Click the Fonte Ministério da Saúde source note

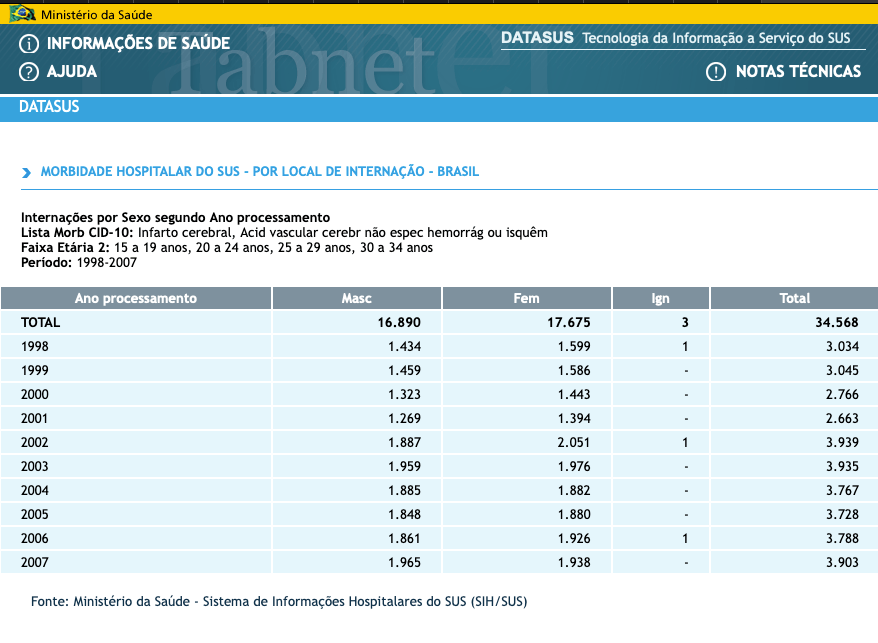pyautogui.click(x=279, y=602)
